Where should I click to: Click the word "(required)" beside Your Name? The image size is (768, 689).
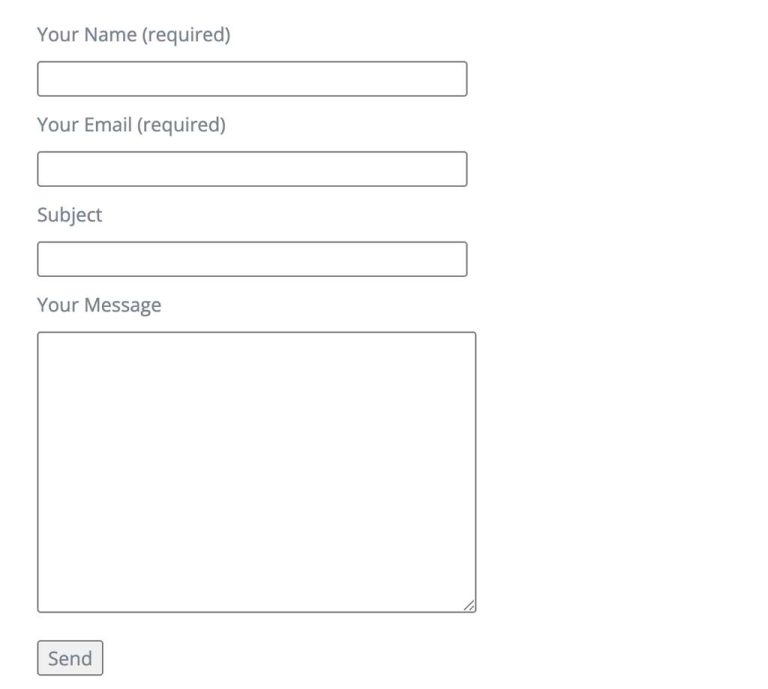tap(186, 35)
